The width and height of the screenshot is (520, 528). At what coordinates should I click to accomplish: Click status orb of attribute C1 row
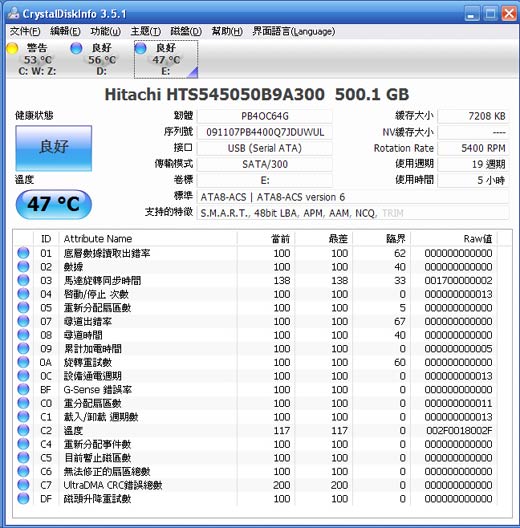(x=23, y=417)
